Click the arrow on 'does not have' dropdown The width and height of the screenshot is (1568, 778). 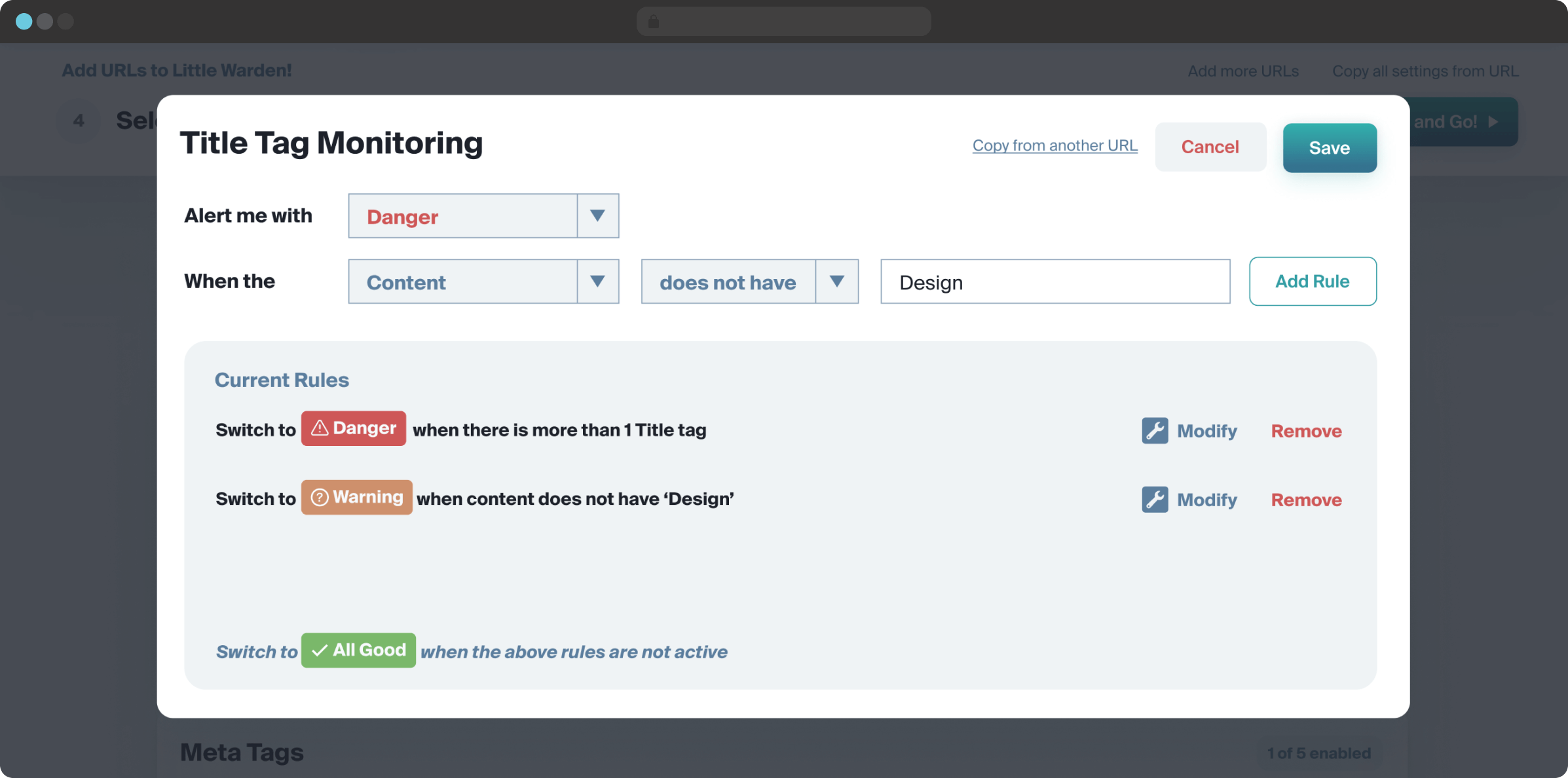pos(837,282)
